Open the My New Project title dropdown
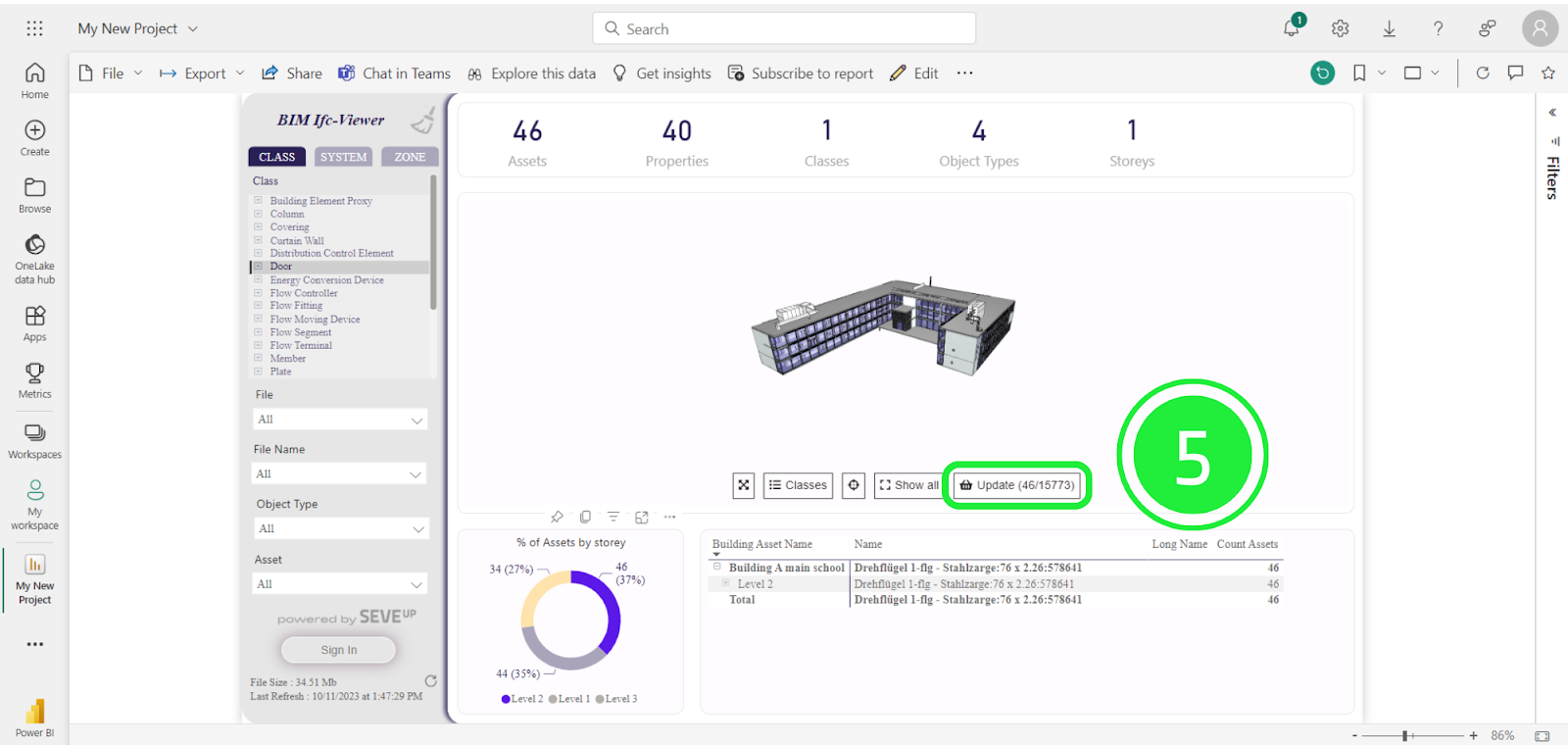This screenshot has width=1568, height=745. [138, 28]
